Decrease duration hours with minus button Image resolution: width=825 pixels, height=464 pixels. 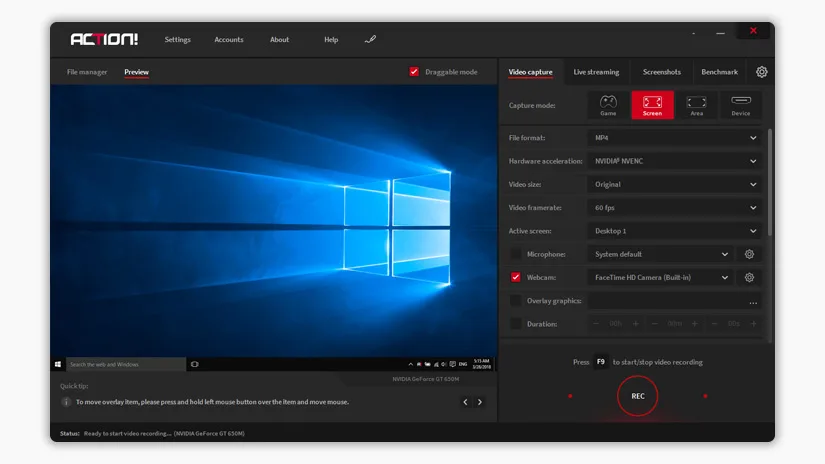(x=596, y=324)
